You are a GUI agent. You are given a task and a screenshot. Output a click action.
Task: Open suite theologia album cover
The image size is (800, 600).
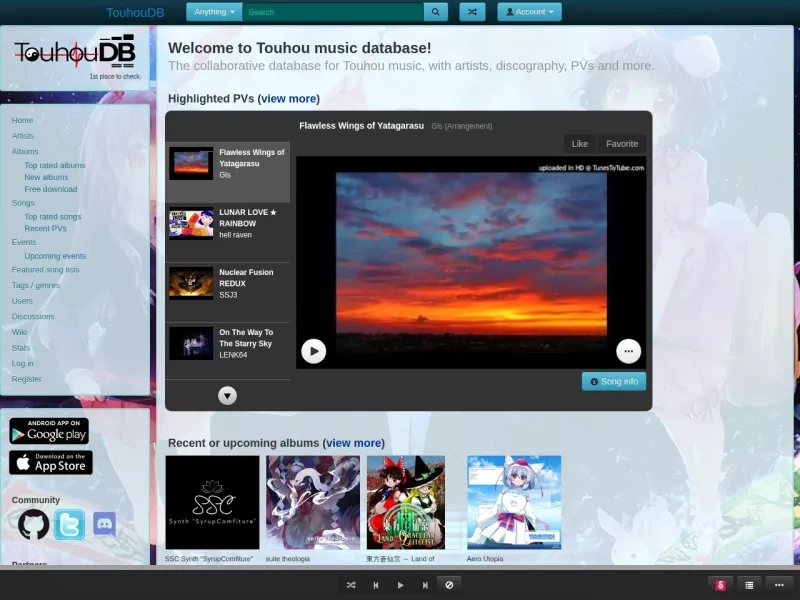pos(313,503)
